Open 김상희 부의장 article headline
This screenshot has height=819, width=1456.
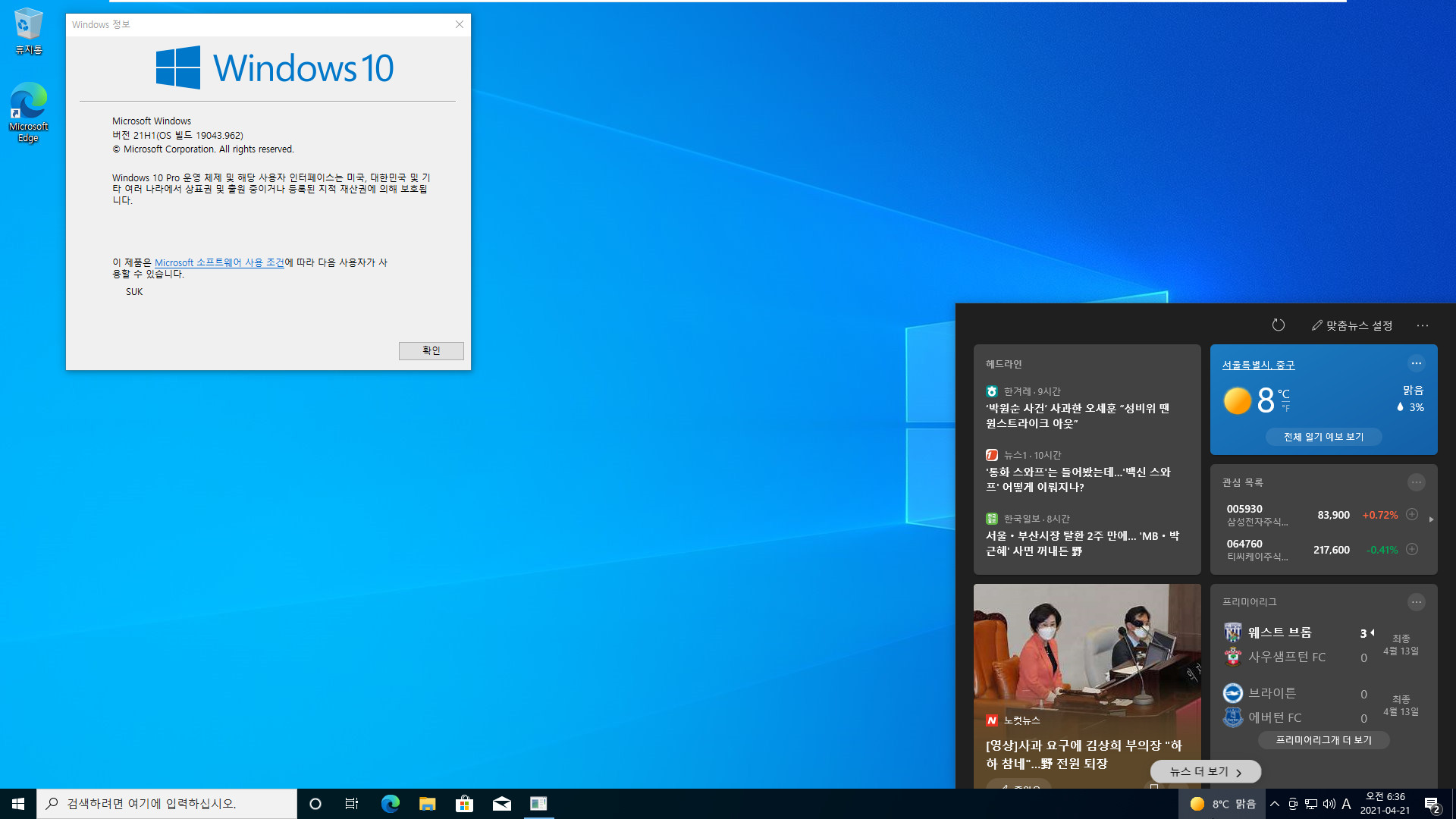tap(1084, 755)
